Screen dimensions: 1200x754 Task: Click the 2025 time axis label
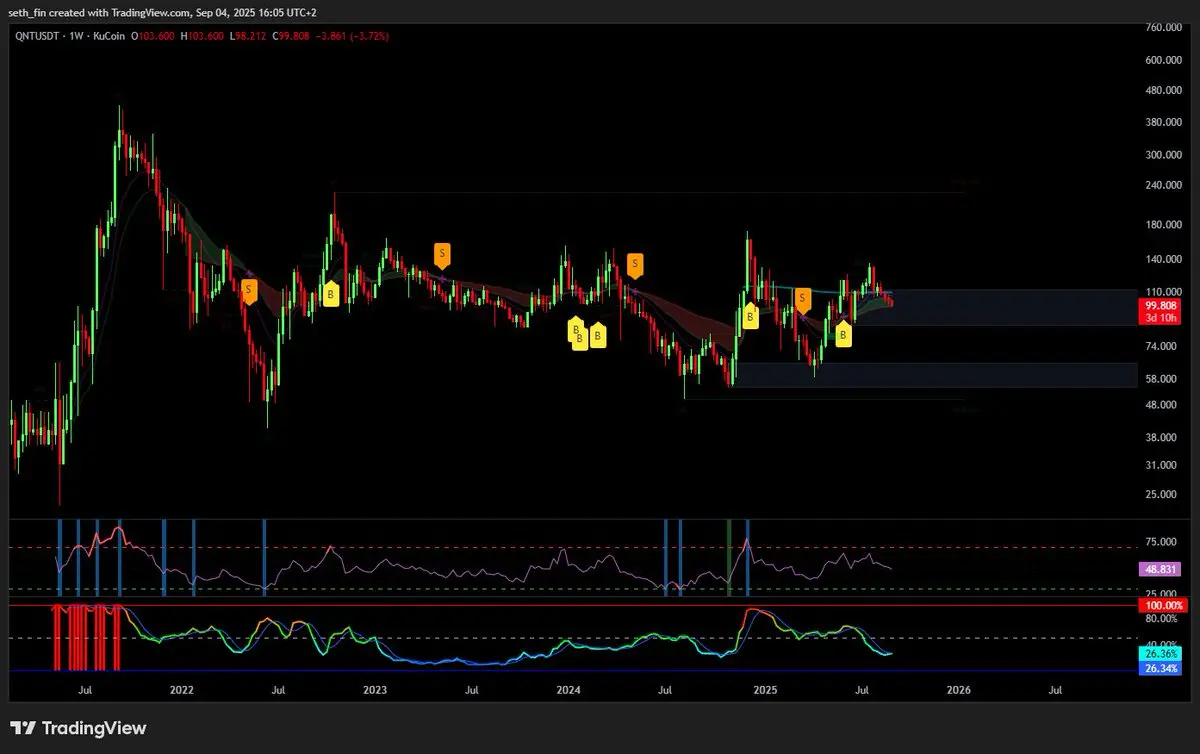click(x=765, y=690)
